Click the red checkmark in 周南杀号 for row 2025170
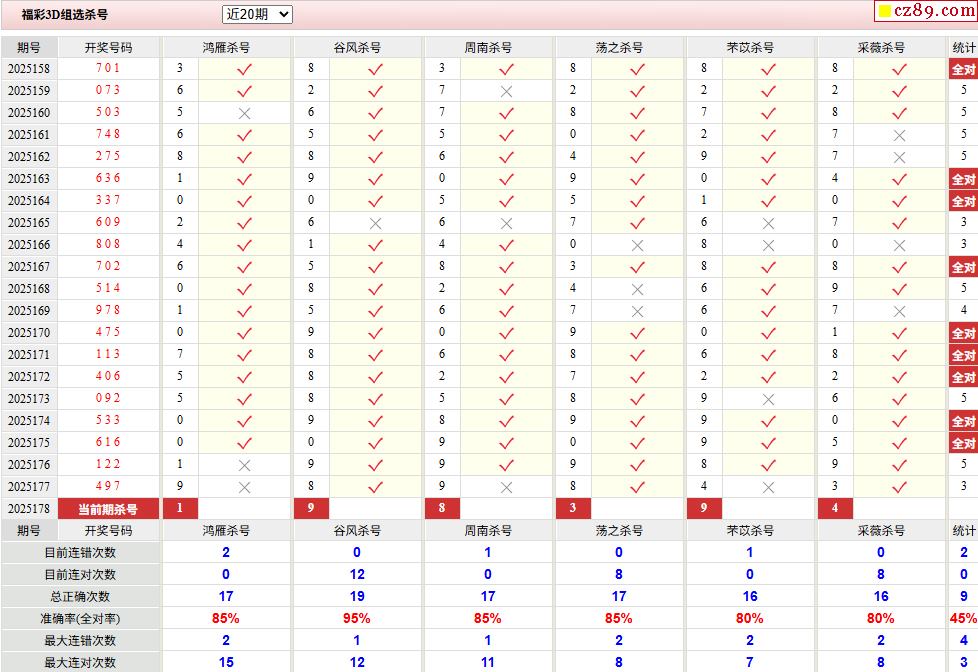 (506, 333)
